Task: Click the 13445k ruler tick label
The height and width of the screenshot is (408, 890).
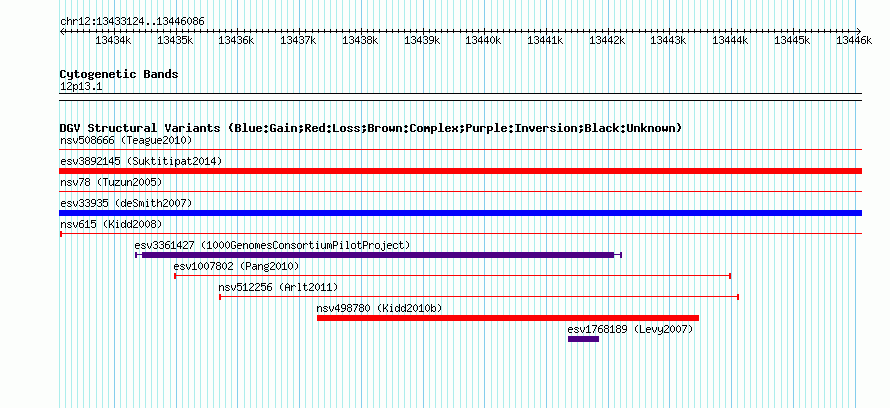Action: point(792,40)
